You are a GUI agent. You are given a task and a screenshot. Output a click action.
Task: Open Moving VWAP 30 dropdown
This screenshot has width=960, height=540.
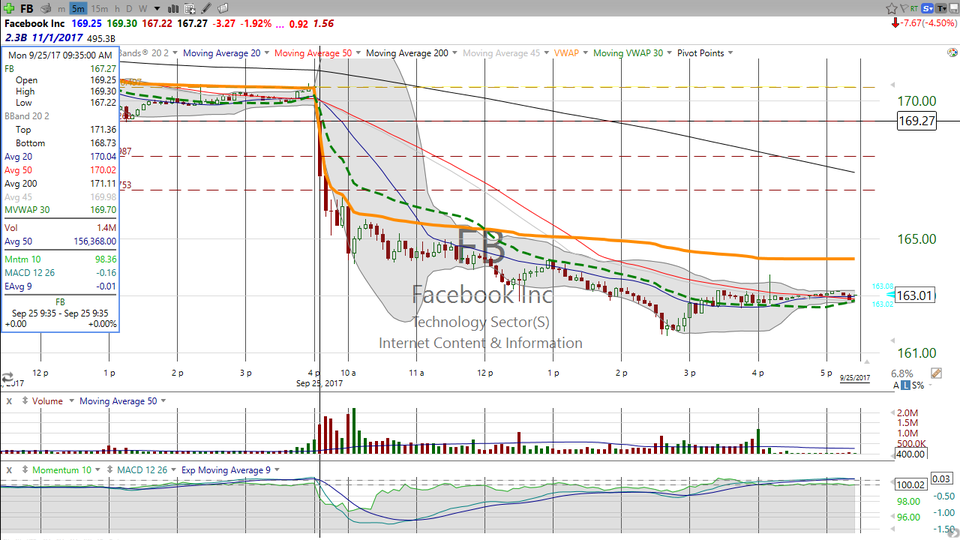coord(669,53)
